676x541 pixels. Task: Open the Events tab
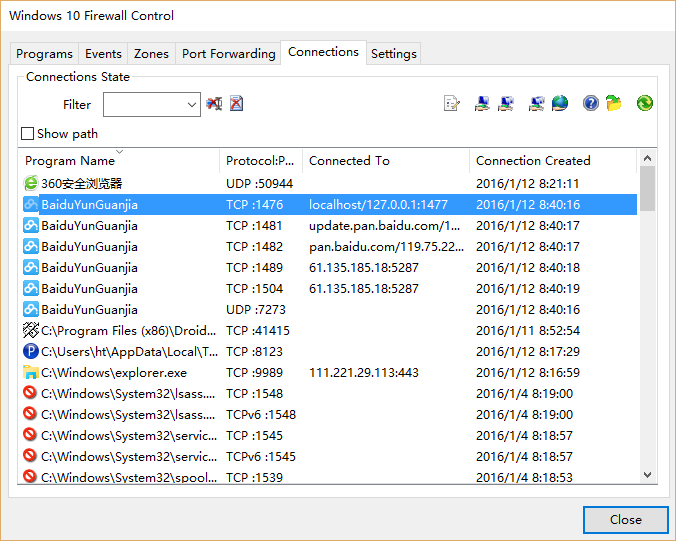103,54
